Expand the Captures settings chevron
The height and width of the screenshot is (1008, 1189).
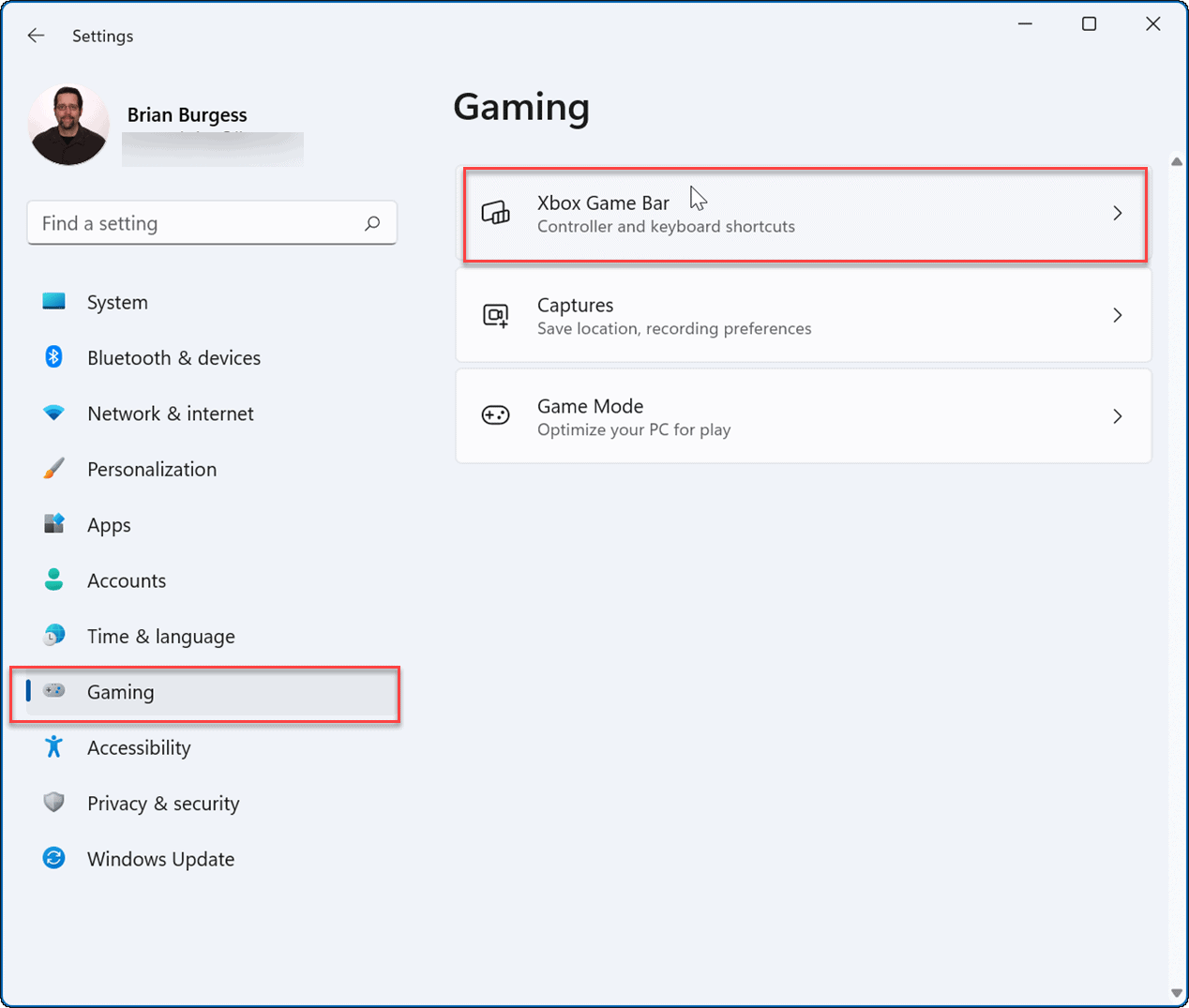coord(1117,315)
